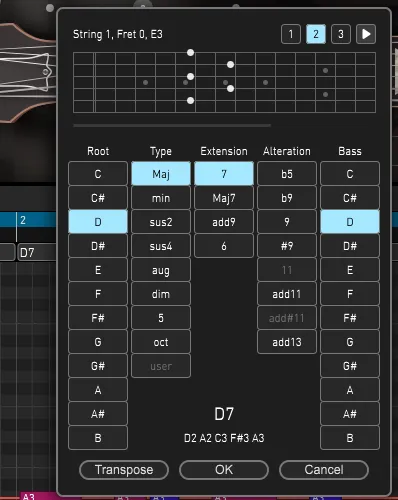Set Root to F#

click(98, 318)
